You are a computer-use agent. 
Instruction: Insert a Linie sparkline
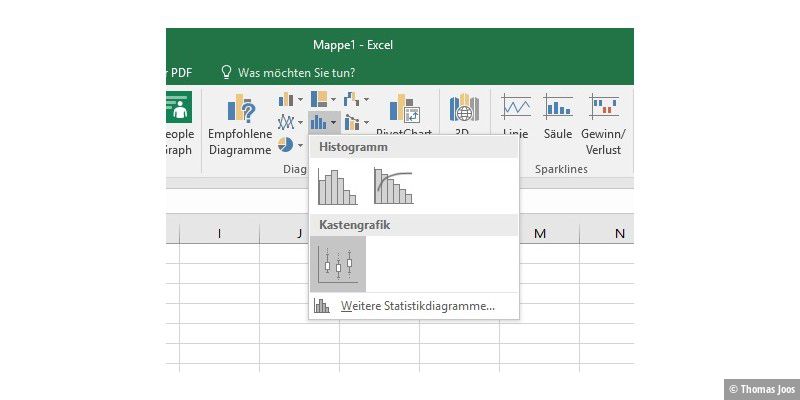point(516,120)
